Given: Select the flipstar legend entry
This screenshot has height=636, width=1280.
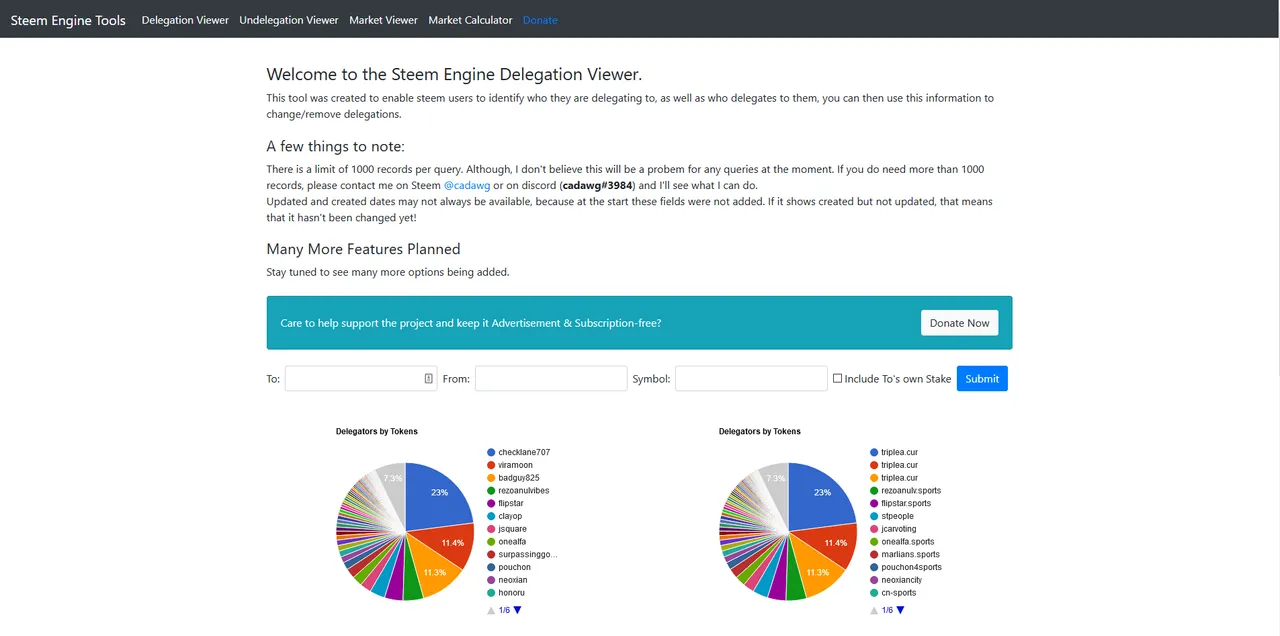Looking at the screenshot, I should (505, 503).
